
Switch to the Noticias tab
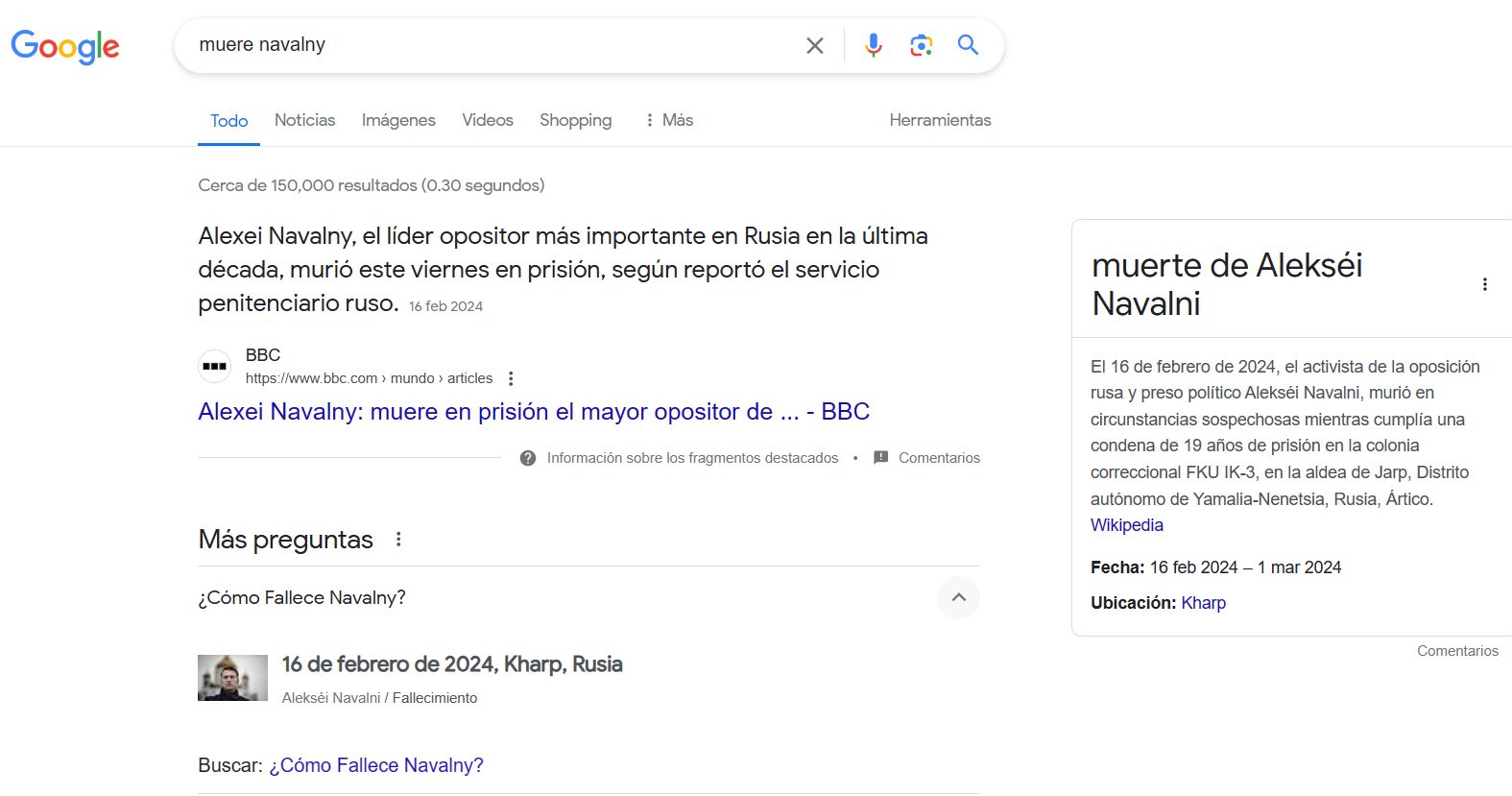(305, 120)
